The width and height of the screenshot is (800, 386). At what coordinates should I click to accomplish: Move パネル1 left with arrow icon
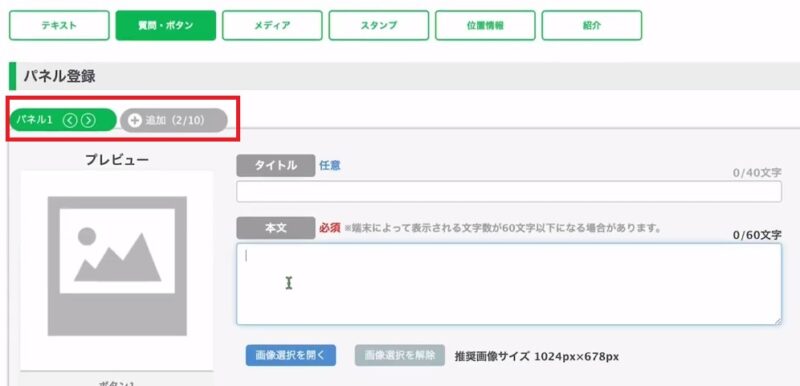(70, 120)
